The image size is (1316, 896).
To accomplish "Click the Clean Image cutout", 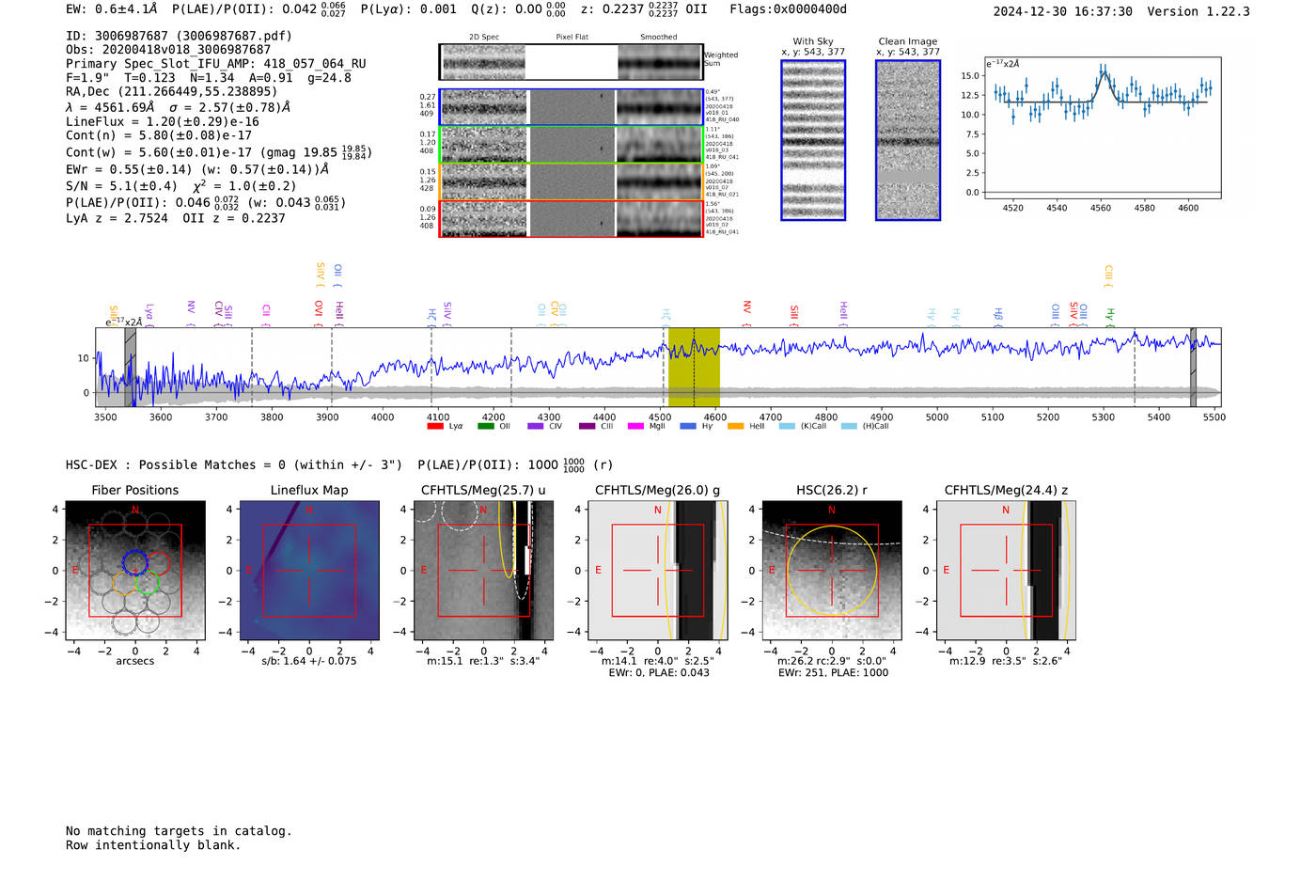I will pos(908,140).
